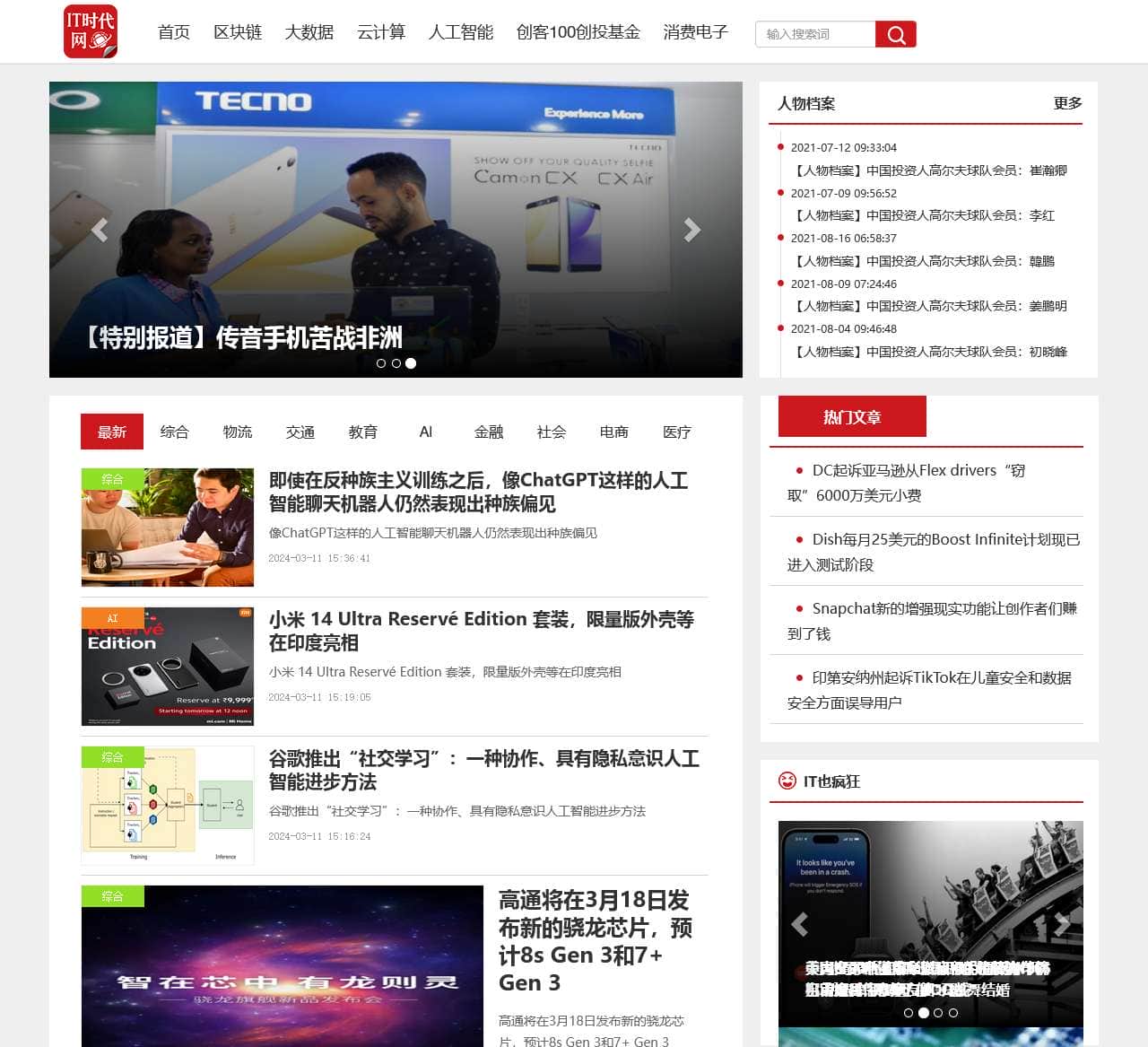Click the summary text 限量版外壳等在印度亮相
Viewport: 1148px width, 1047px height.
pos(552,672)
